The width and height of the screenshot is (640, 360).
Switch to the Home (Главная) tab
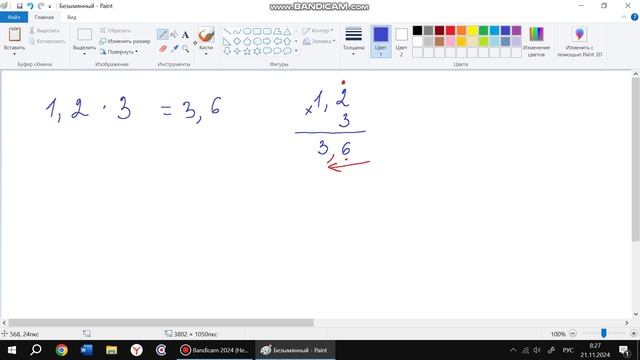tap(44, 17)
